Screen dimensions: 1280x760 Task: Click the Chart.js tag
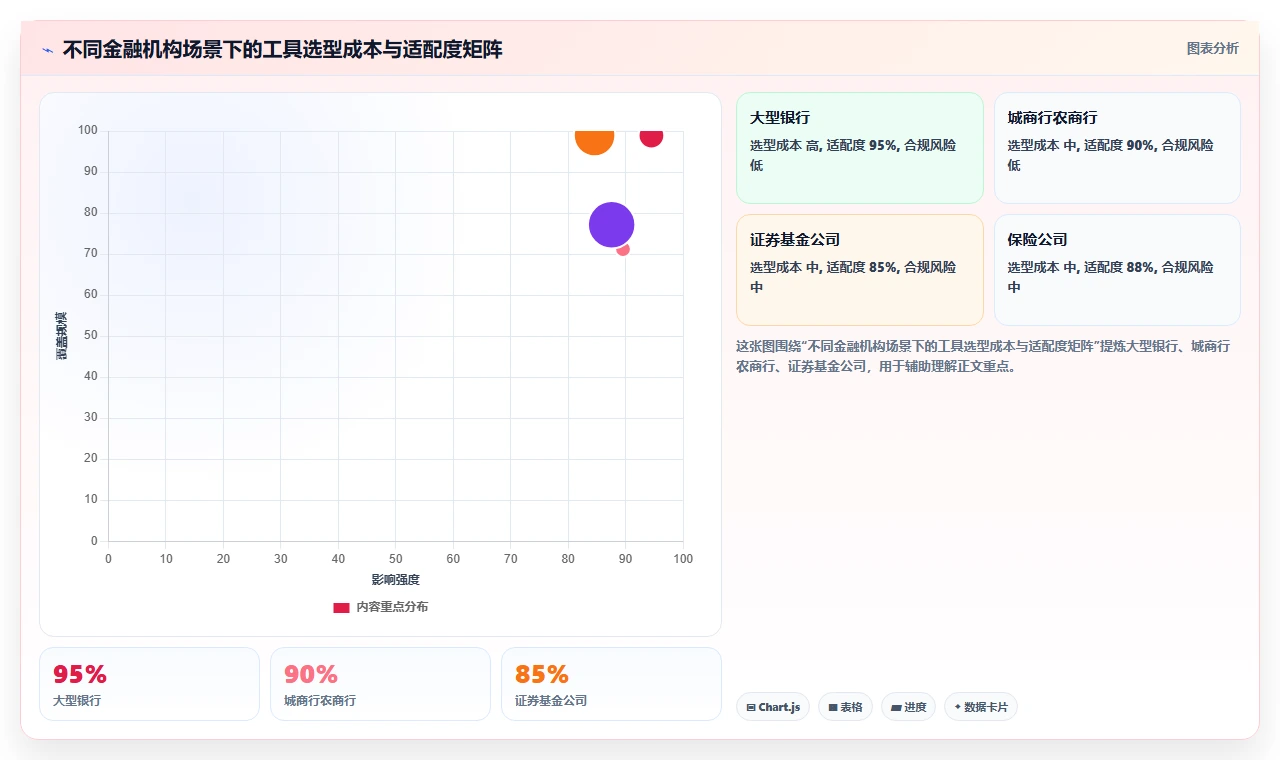[x=773, y=707]
